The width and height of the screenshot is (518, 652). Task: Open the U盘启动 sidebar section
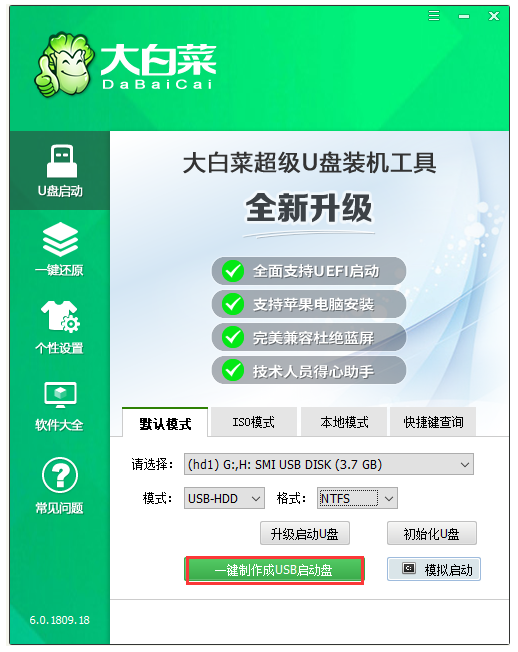click(x=60, y=170)
